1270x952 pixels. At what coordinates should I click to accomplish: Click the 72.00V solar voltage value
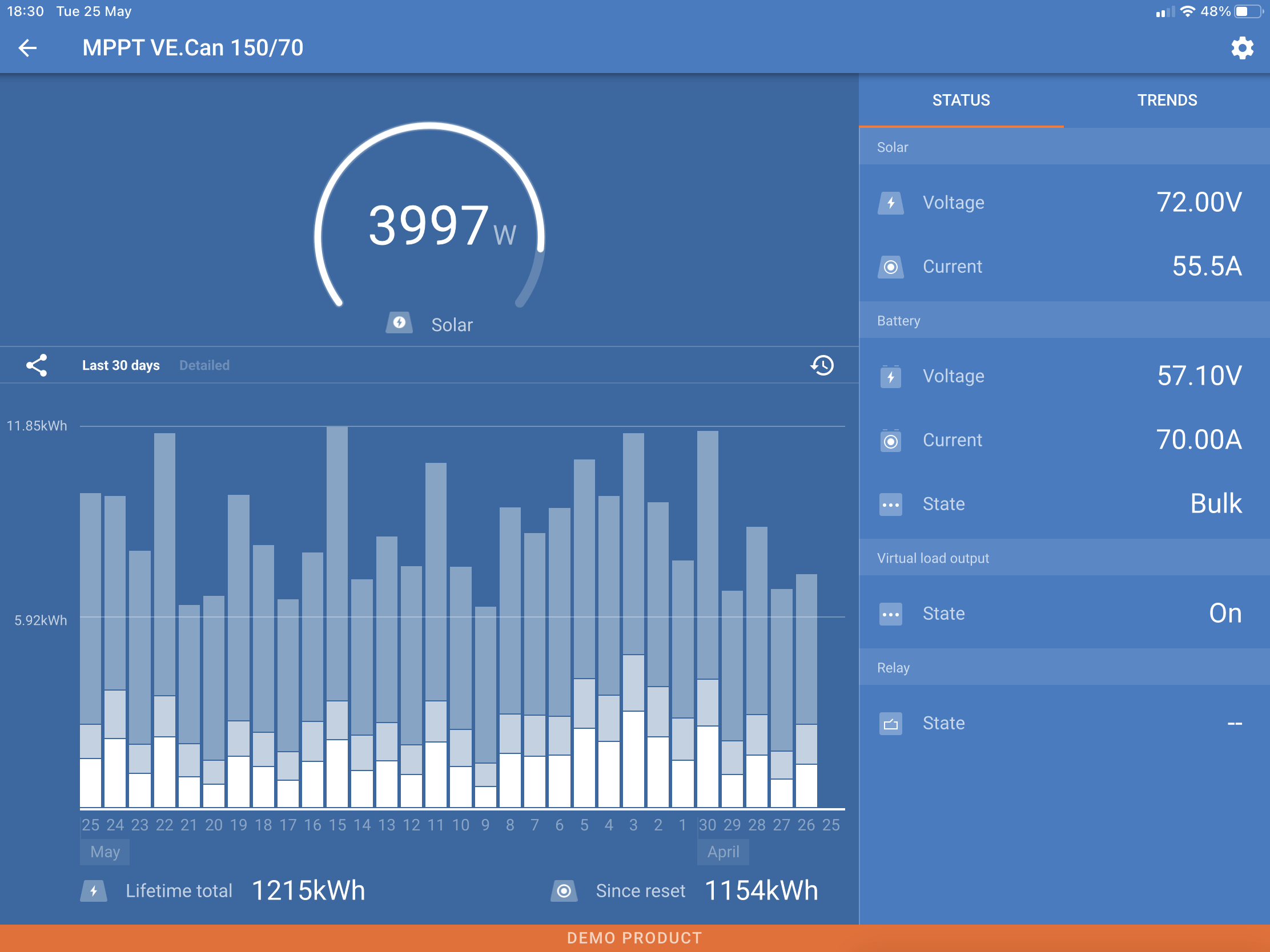[x=1199, y=203]
